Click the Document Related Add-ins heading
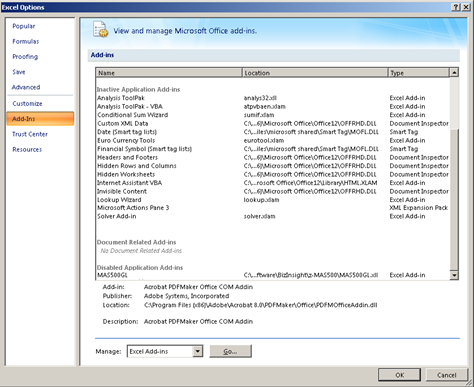 pos(136,242)
